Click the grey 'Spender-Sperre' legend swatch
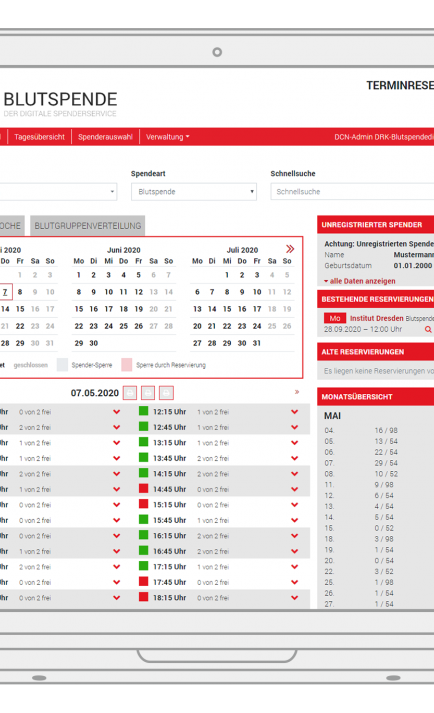Image resolution: width=434 pixels, height=713 pixels. (62, 365)
